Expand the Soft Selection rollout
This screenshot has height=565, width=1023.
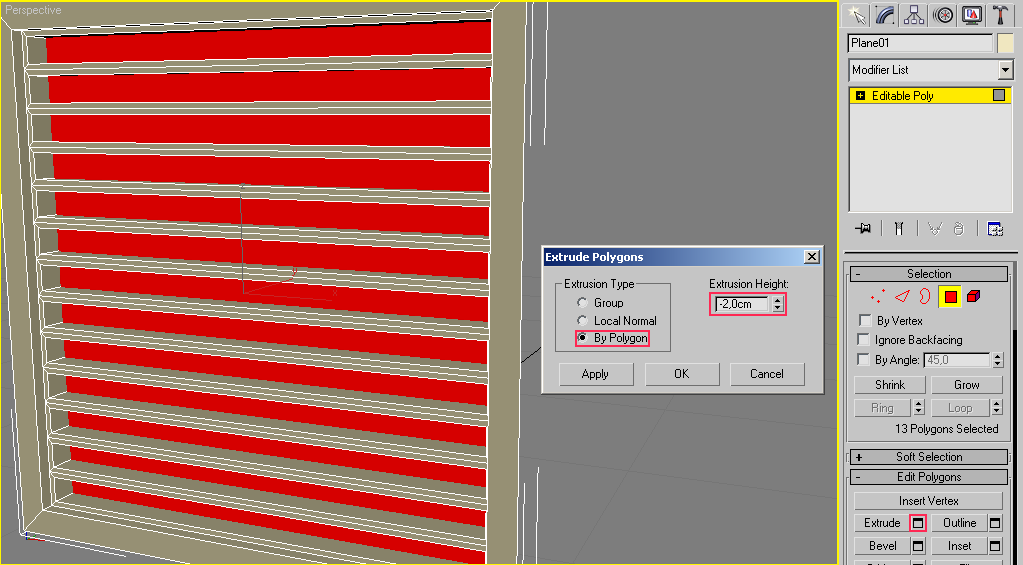pyautogui.click(x=929, y=457)
